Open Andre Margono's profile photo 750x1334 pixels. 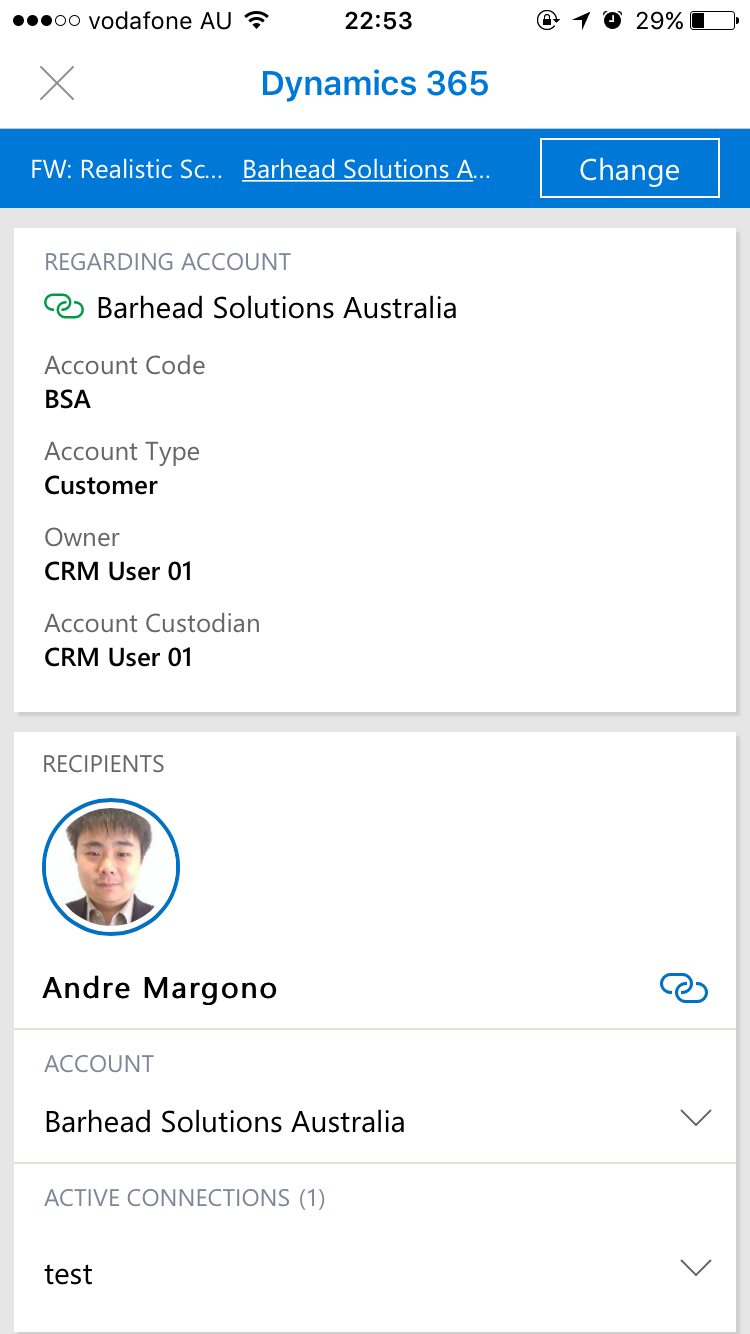(x=111, y=867)
